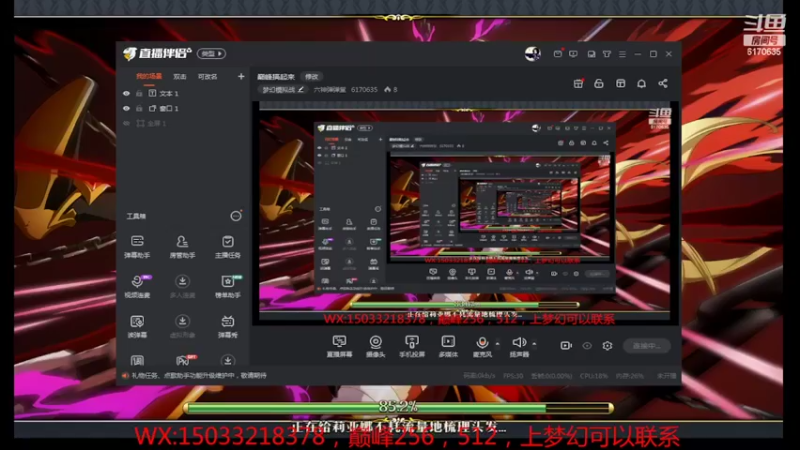Mute the 扬声器 speaker

click(519, 346)
